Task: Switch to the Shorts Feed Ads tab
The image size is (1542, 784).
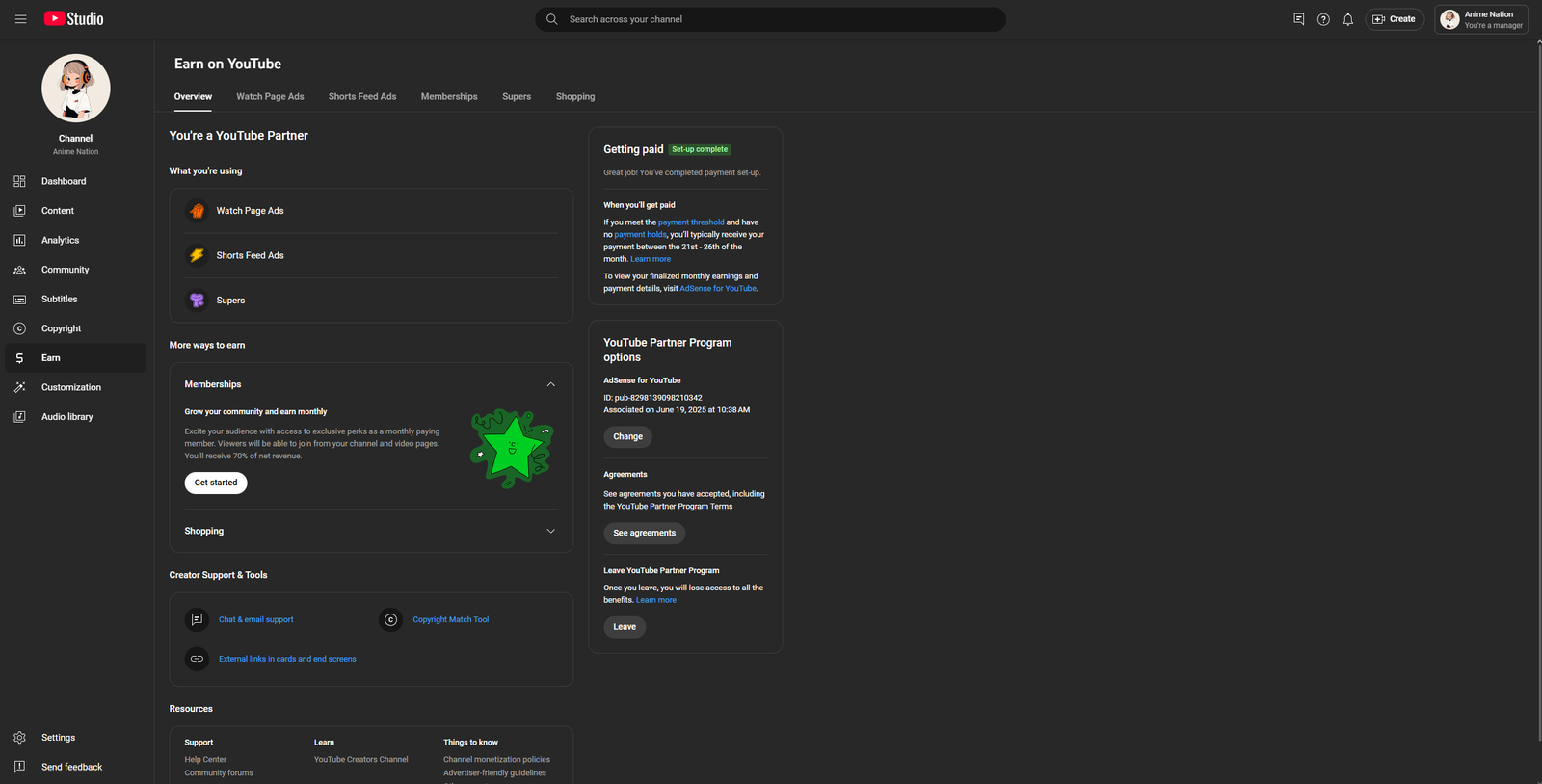Action: coord(362,96)
